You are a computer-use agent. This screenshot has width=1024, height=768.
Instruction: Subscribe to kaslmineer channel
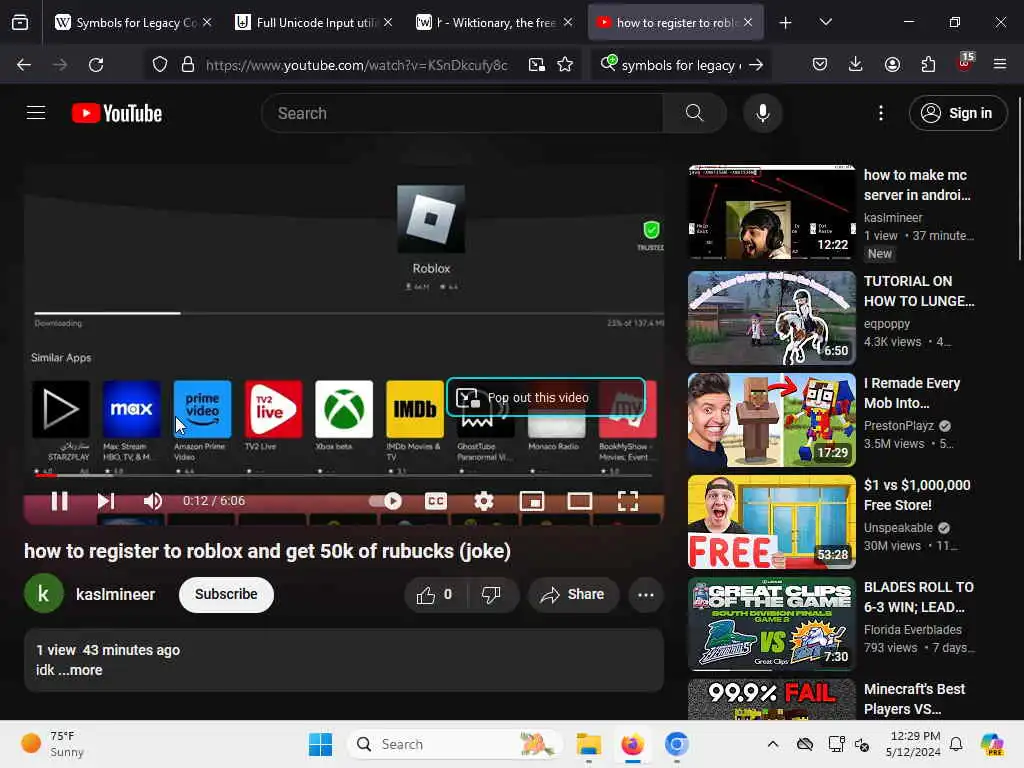[x=226, y=594]
